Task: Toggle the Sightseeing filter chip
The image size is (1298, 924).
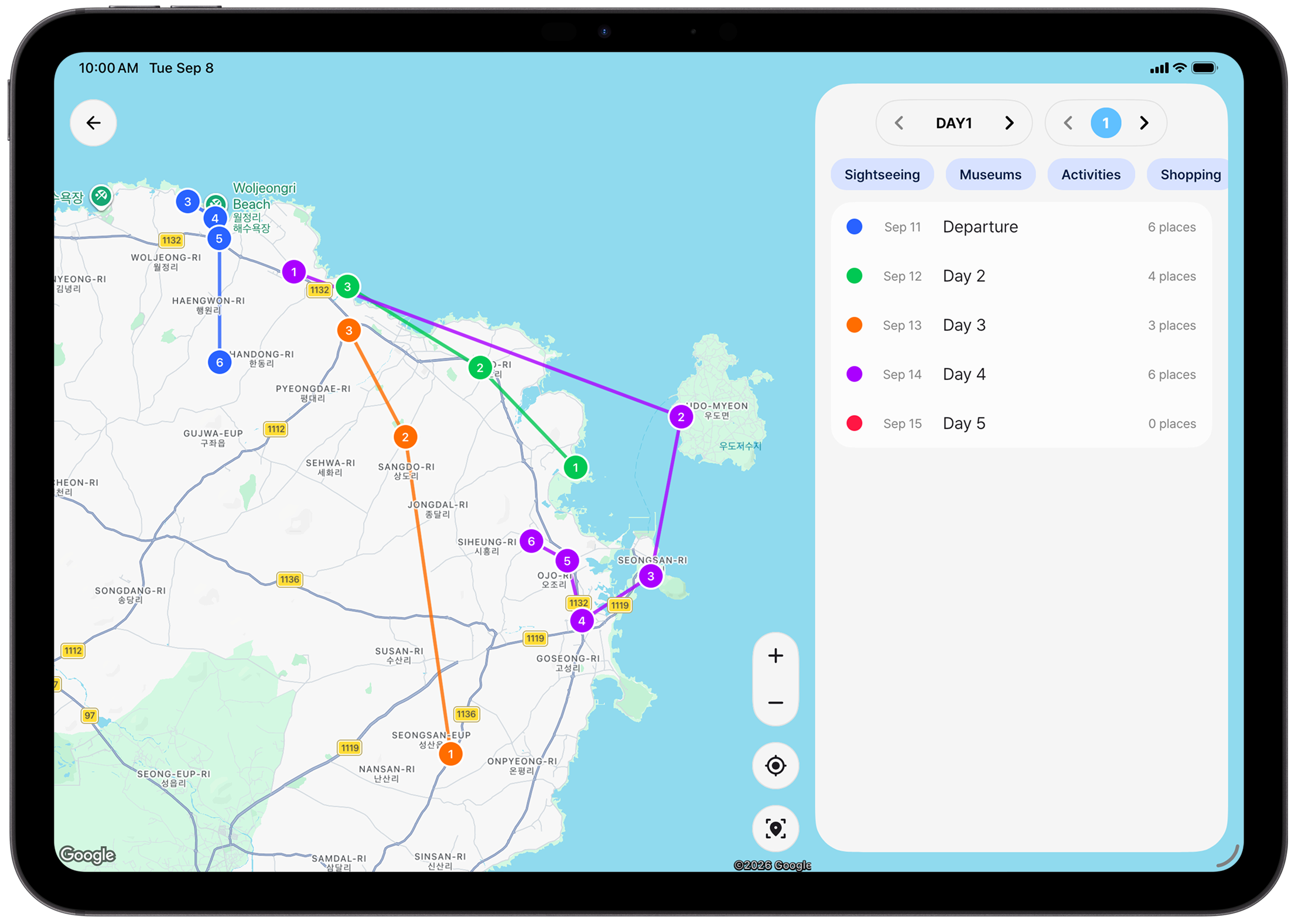Action: (882, 174)
